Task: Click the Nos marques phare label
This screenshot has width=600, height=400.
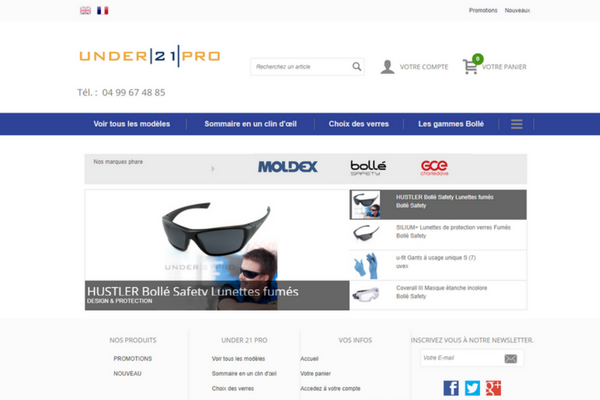Action: 118,162
